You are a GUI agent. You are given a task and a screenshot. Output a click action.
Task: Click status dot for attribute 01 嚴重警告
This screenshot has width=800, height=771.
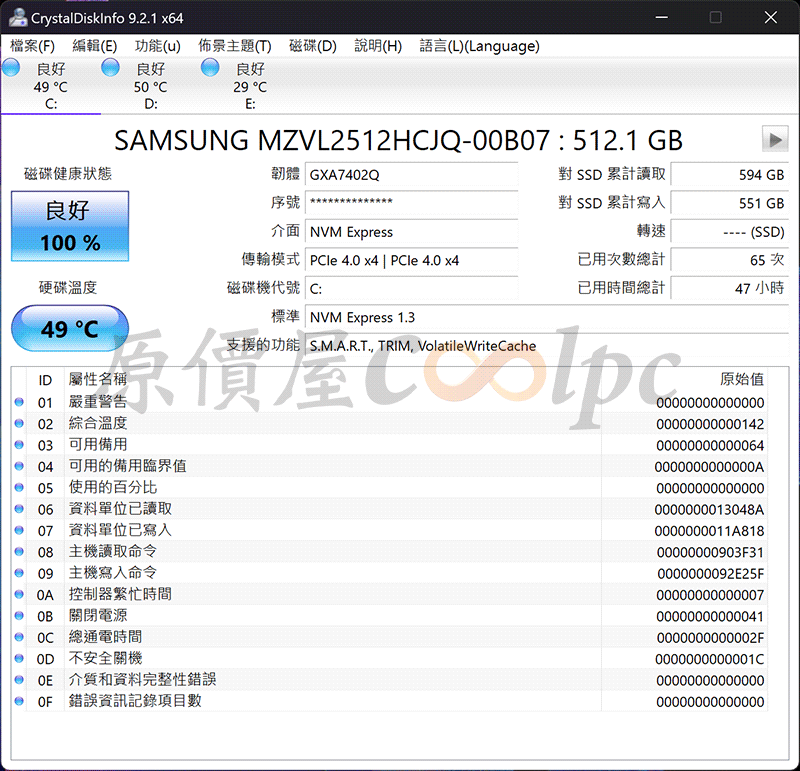(19, 402)
